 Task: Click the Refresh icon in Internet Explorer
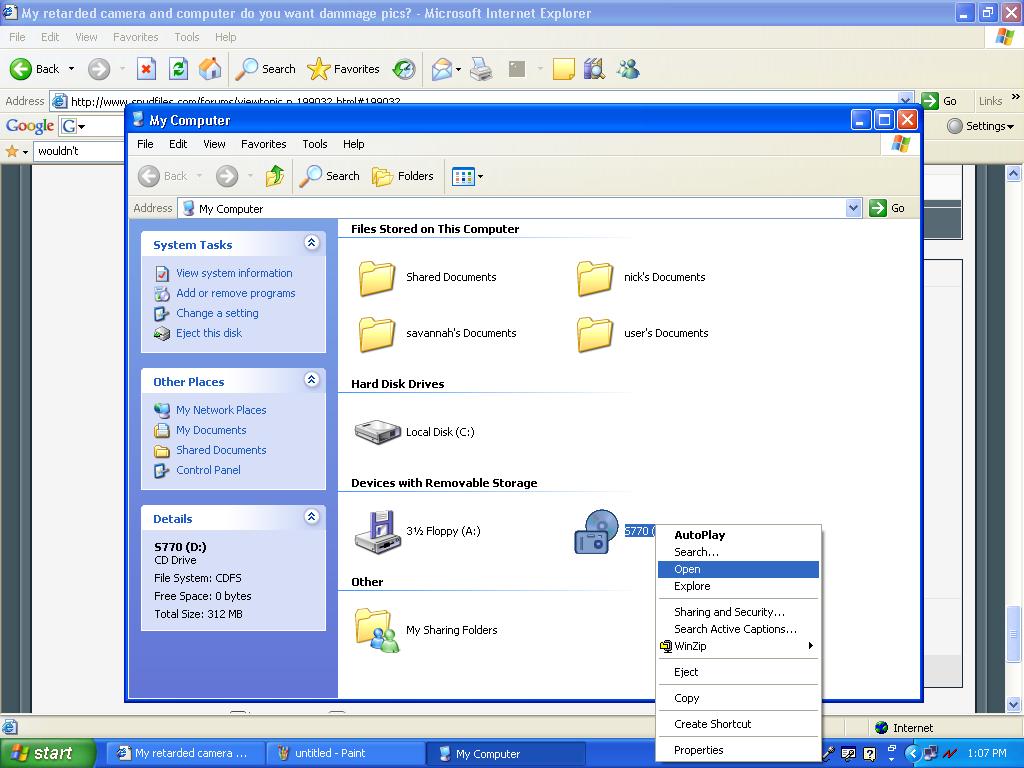pos(178,69)
